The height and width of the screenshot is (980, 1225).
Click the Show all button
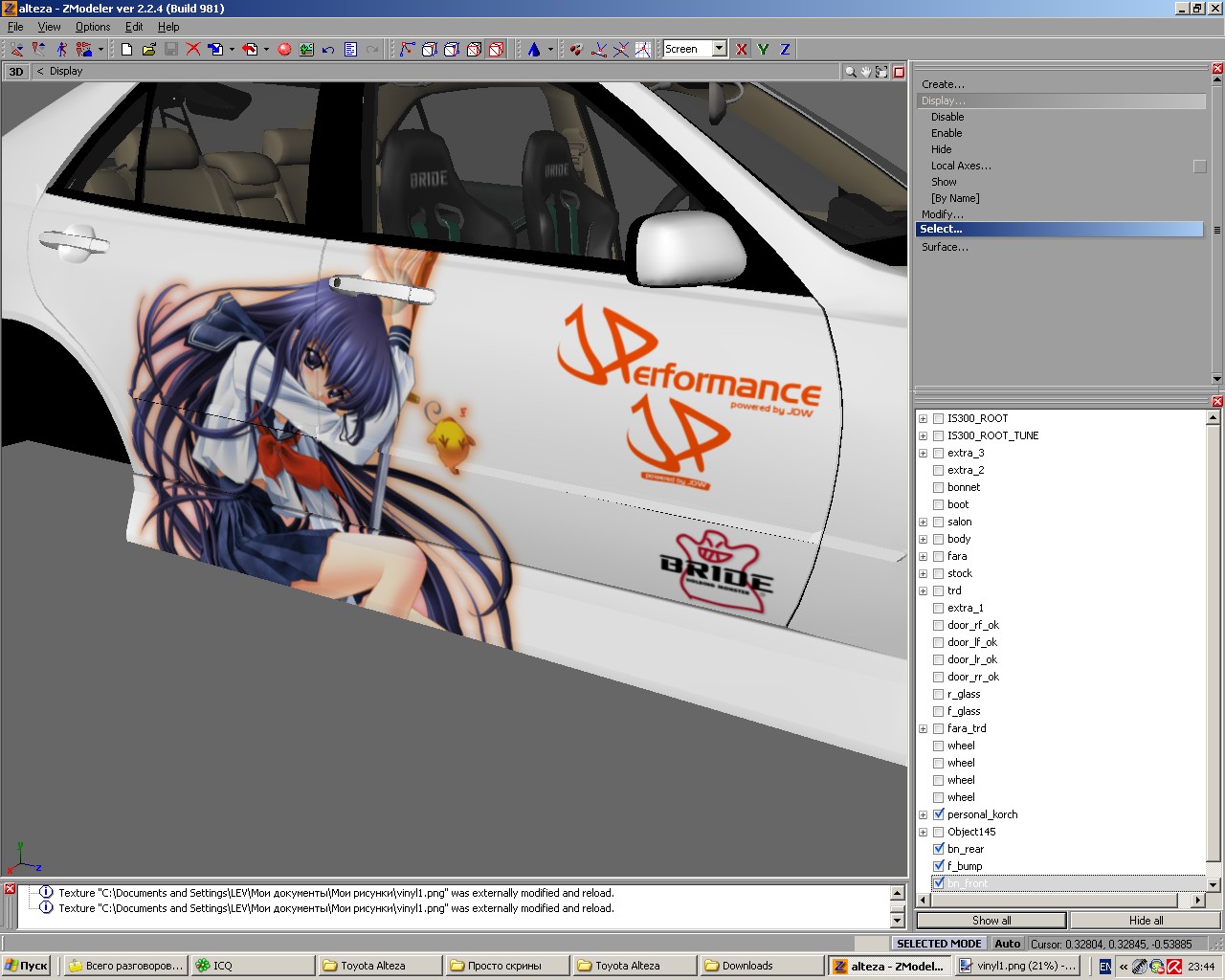(991, 921)
